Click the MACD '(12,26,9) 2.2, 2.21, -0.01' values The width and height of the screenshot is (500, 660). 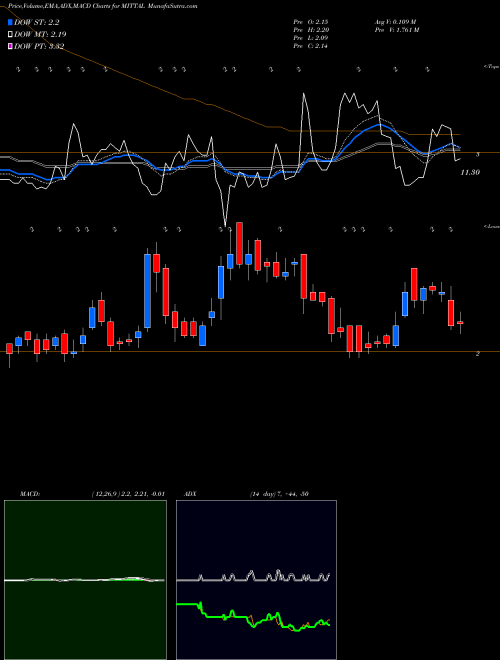tap(128, 494)
